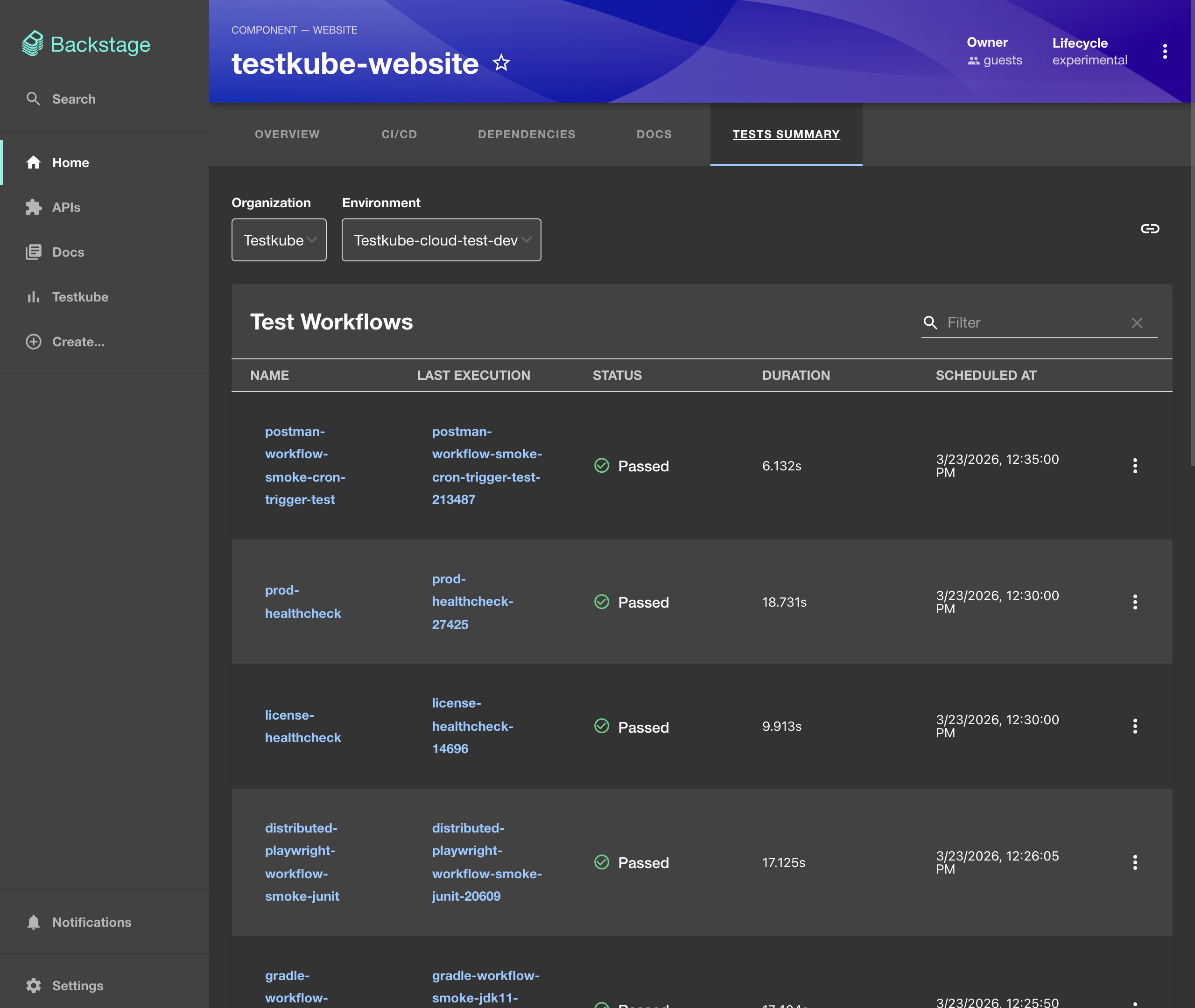Select the APIs sidebar icon
The image size is (1195, 1008).
pyautogui.click(x=34, y=207)
